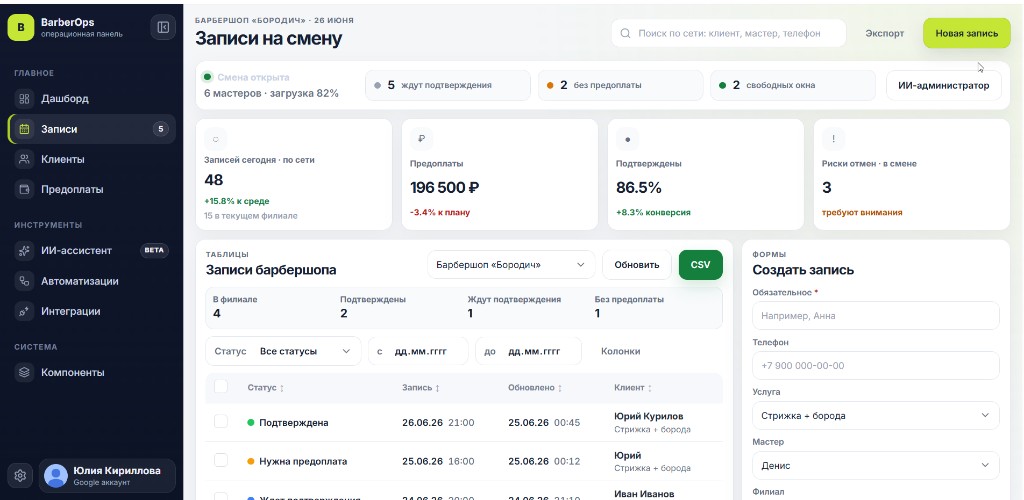The width and height of the screenshot is (1024, 500).
Task: Click the Предоплаты wallet icon
Action: 24,189
